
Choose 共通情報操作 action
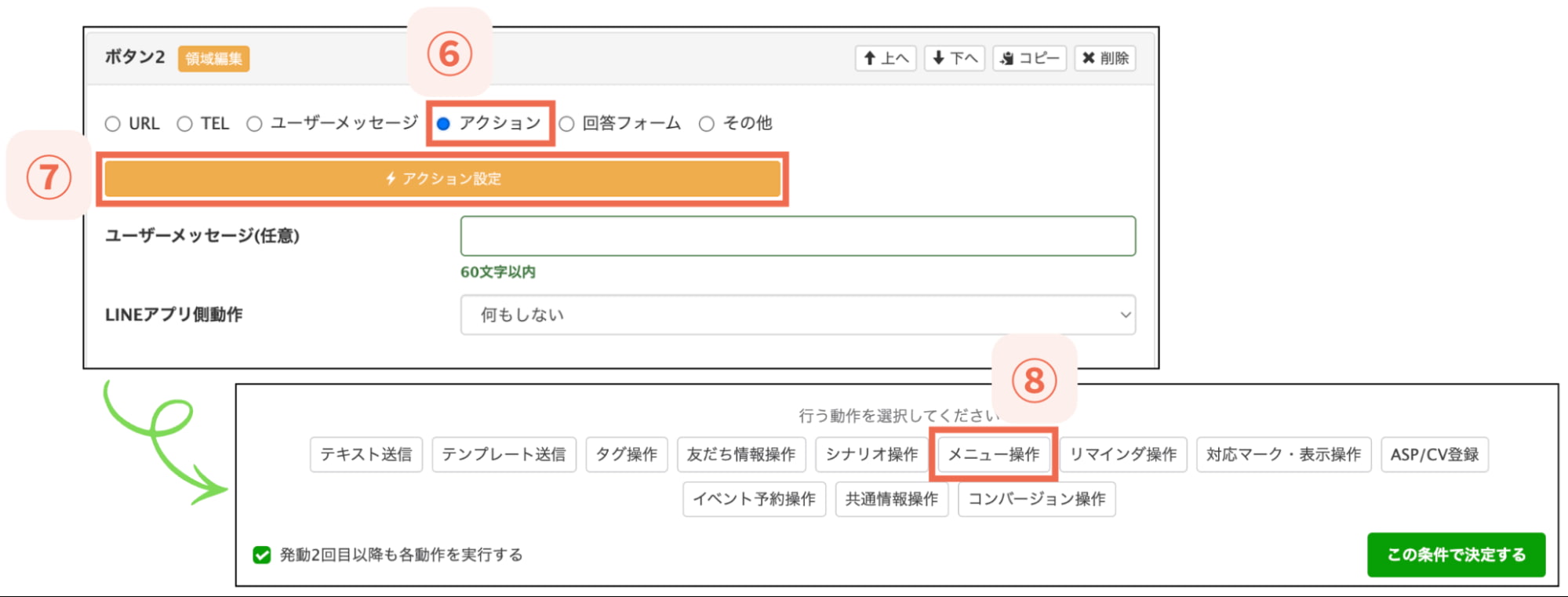[892, 499]
